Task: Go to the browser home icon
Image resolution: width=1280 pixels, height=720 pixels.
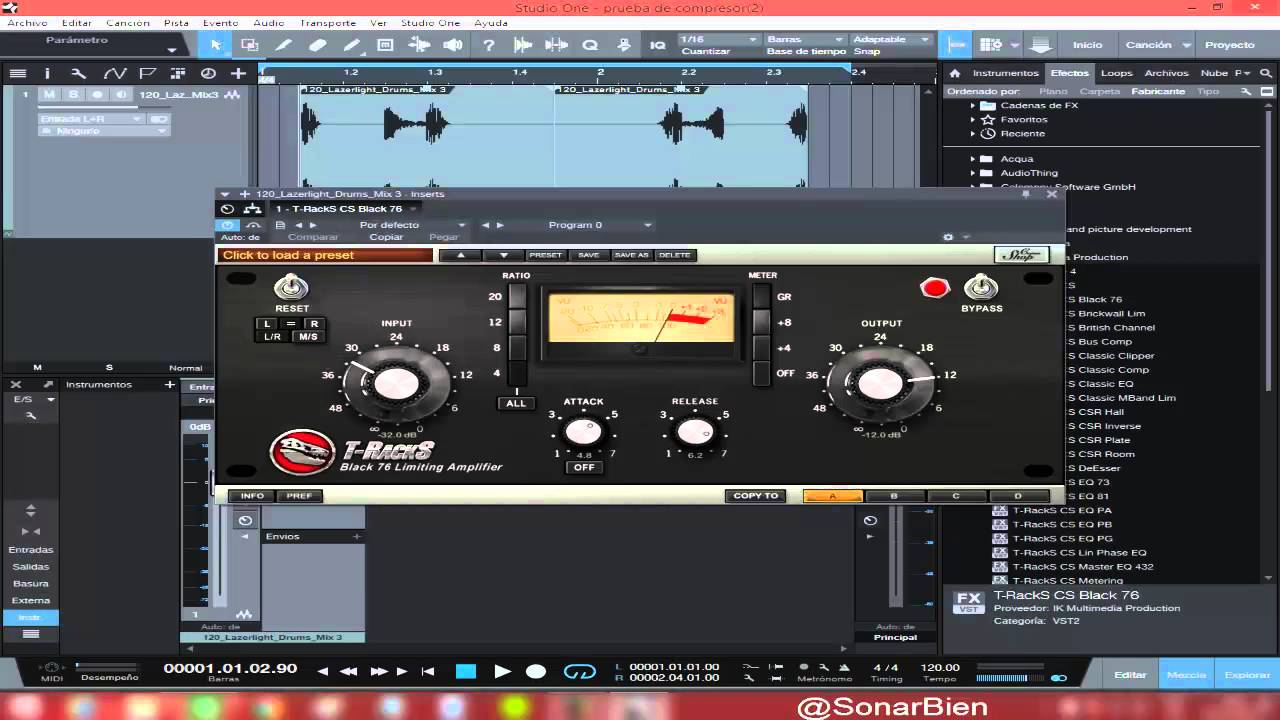Action: point(955,73)
